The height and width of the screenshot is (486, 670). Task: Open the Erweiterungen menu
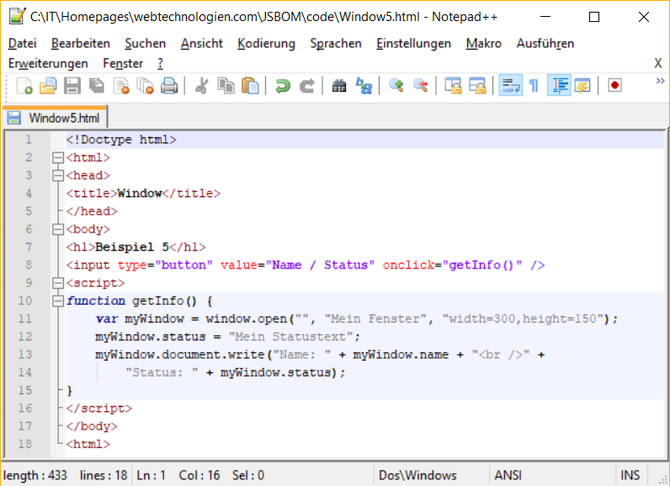[x=48, y=64]
